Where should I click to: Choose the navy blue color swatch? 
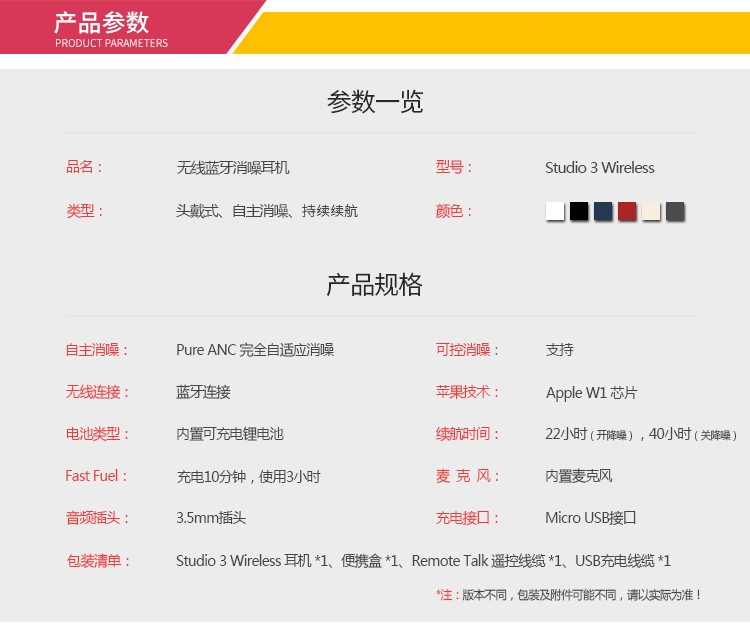click(x=603, y=211)
